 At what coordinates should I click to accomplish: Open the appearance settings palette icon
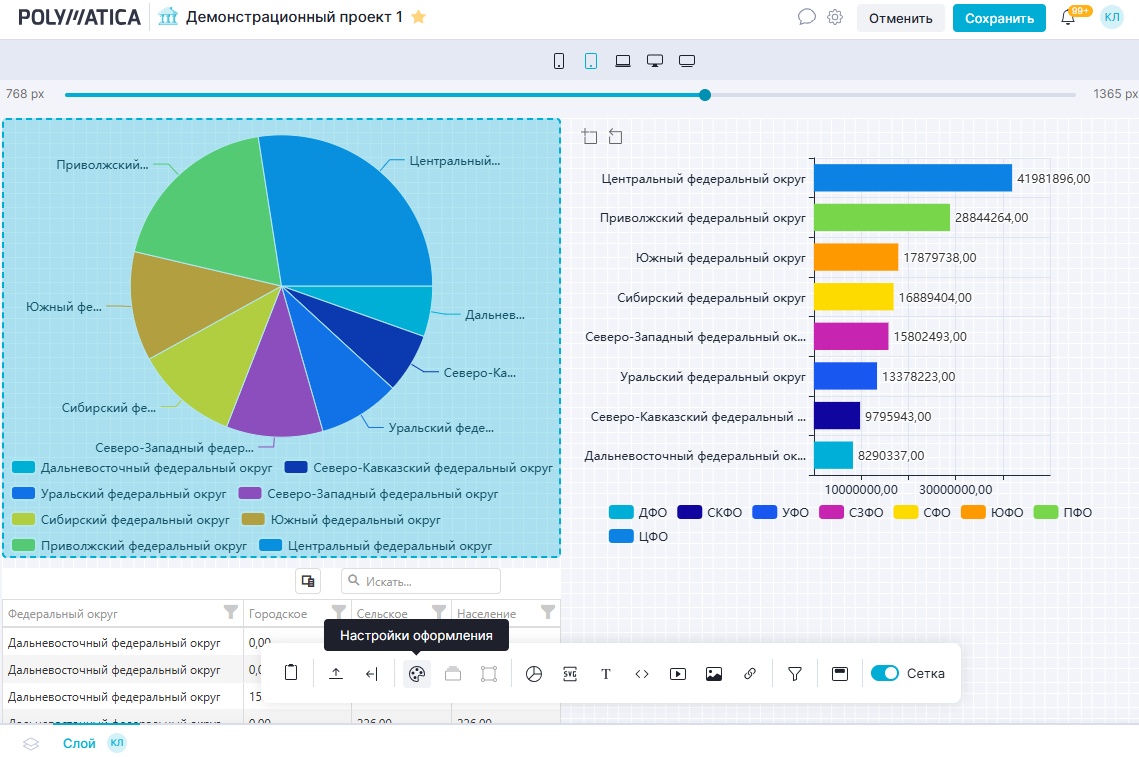[x=417, y=674]
